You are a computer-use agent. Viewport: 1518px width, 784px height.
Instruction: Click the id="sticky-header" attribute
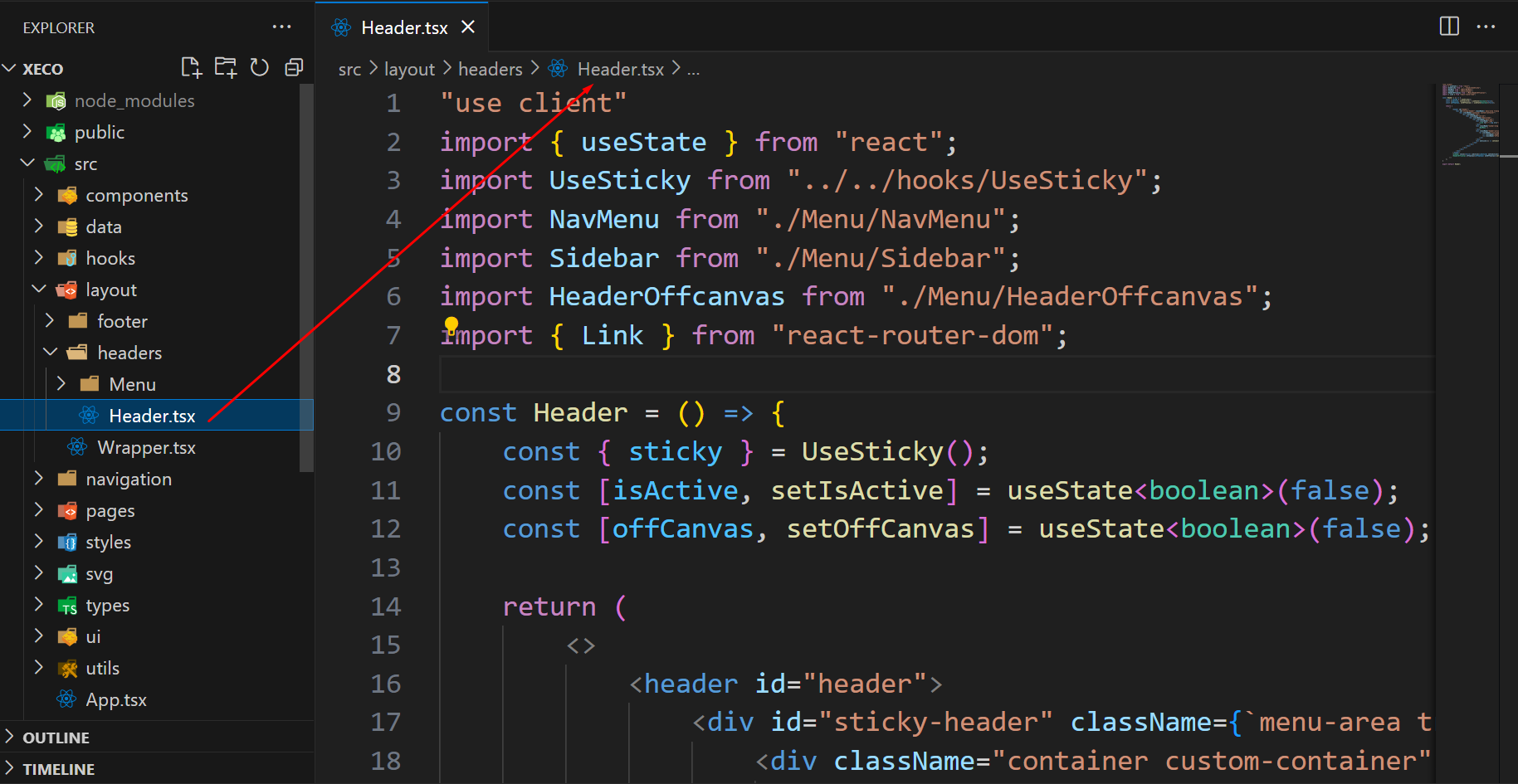(912, 722)
